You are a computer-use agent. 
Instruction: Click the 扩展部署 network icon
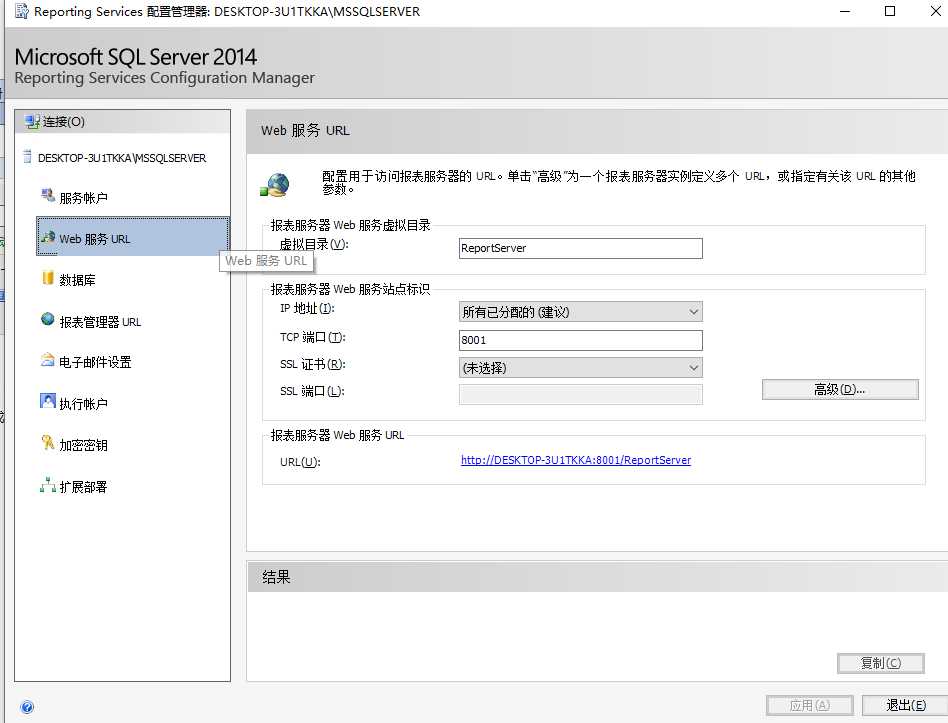[x=48, y=485]
